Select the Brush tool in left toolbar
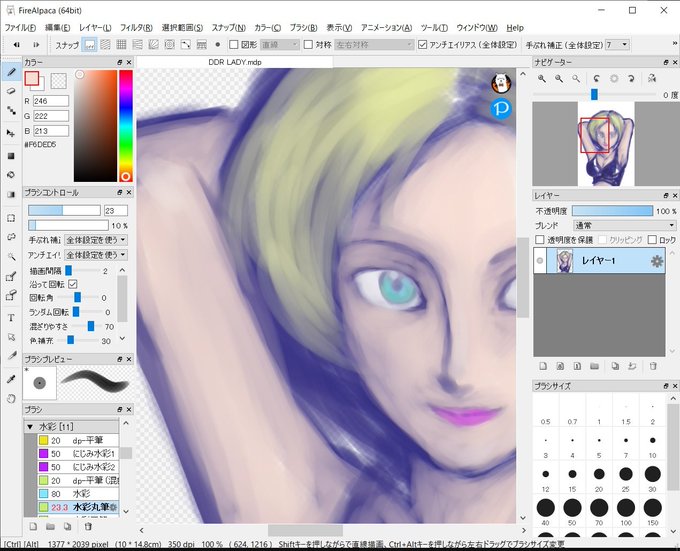Image resolution: width=680 pixels, height=551 pixels. tap(11, 72)
